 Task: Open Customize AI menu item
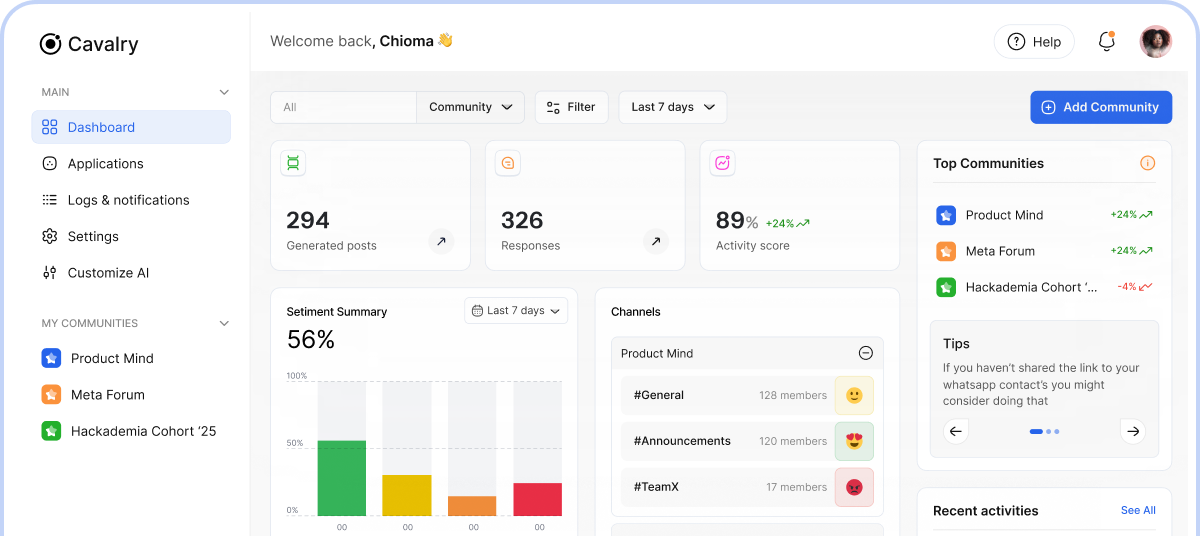click(108, 273)
